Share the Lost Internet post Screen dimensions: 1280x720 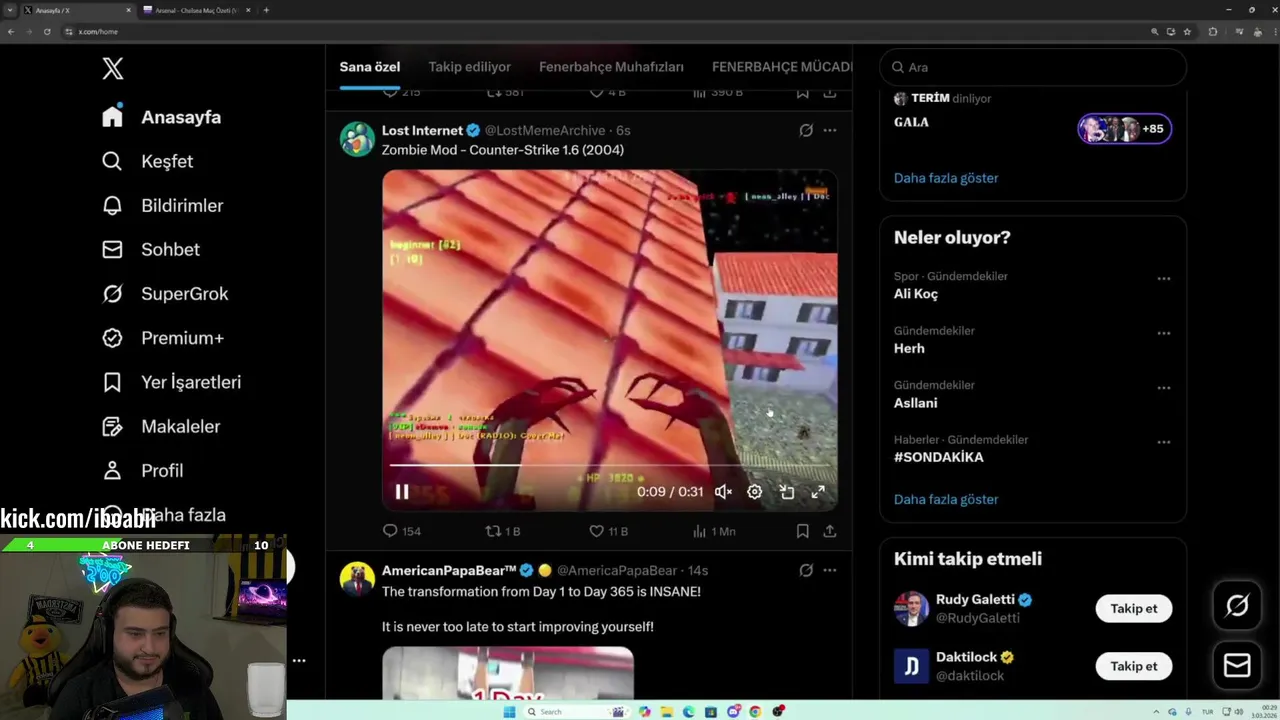(x=829, y=531)
